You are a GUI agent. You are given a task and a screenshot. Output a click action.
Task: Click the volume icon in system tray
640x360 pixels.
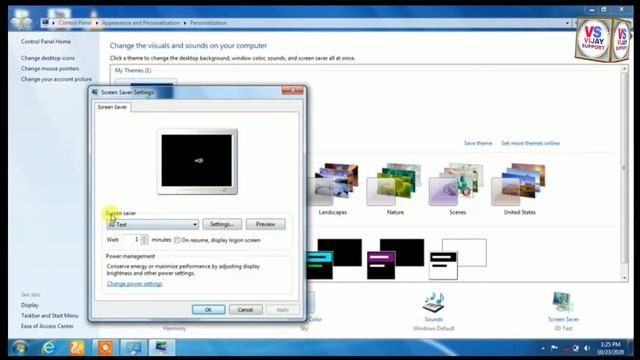(587, 348)
